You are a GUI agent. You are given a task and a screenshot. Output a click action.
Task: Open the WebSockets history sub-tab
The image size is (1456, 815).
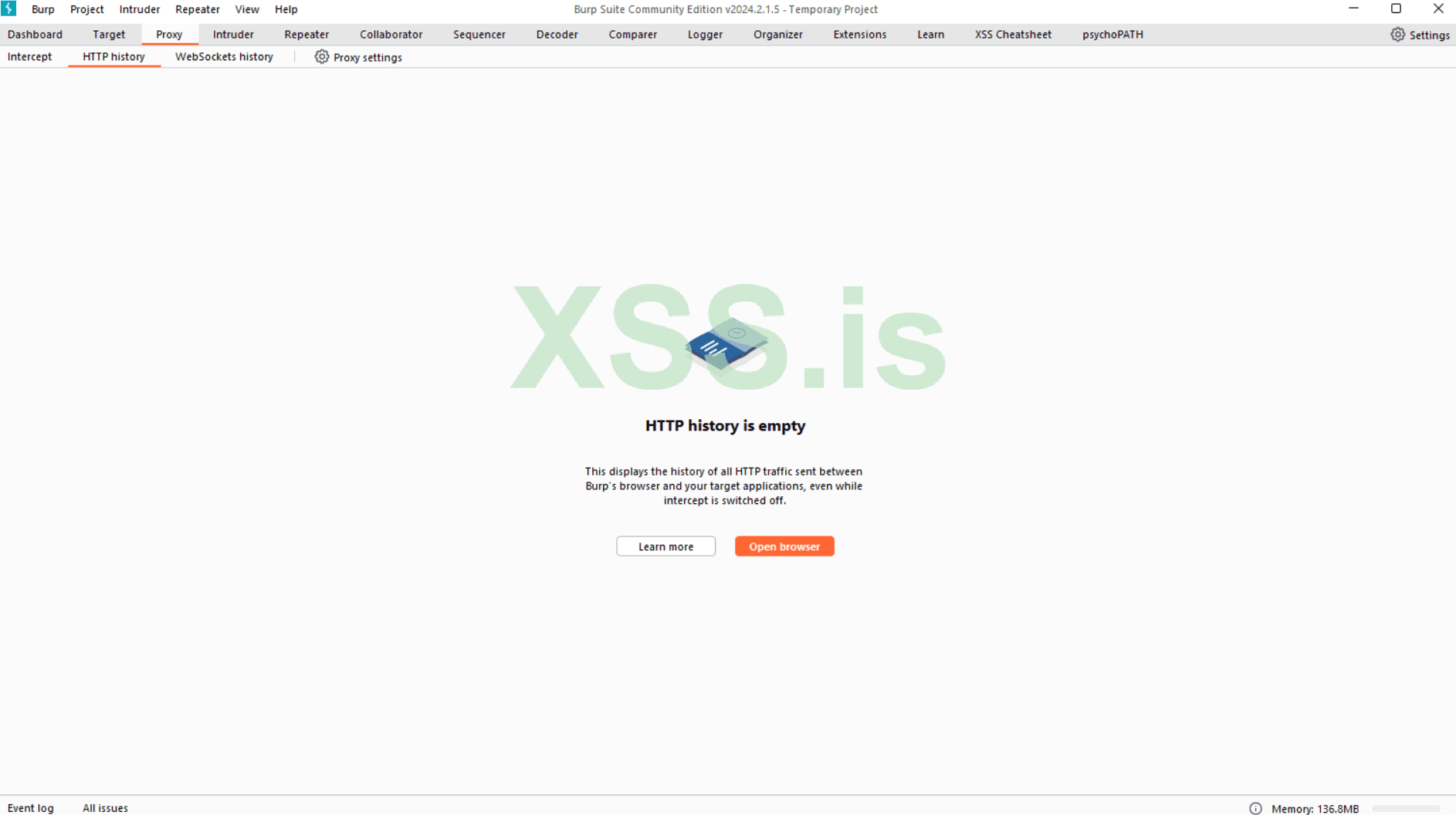point(225,57)
